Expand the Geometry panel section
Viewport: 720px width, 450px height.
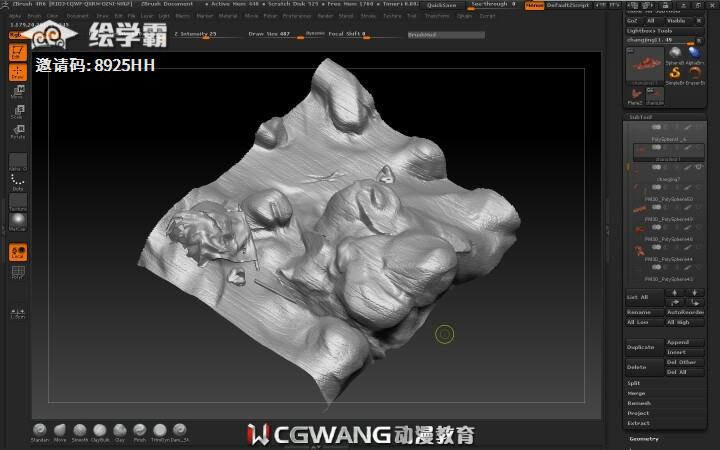[x=644, y=439]
